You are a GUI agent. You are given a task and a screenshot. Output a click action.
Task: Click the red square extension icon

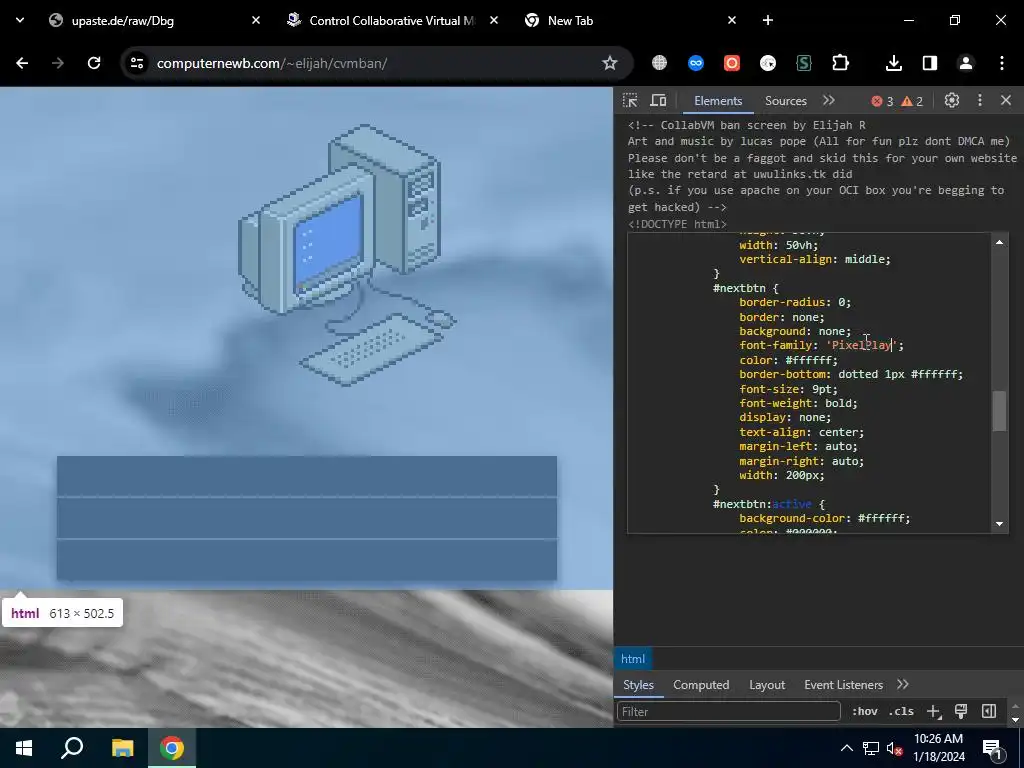(x=731, y=63)
